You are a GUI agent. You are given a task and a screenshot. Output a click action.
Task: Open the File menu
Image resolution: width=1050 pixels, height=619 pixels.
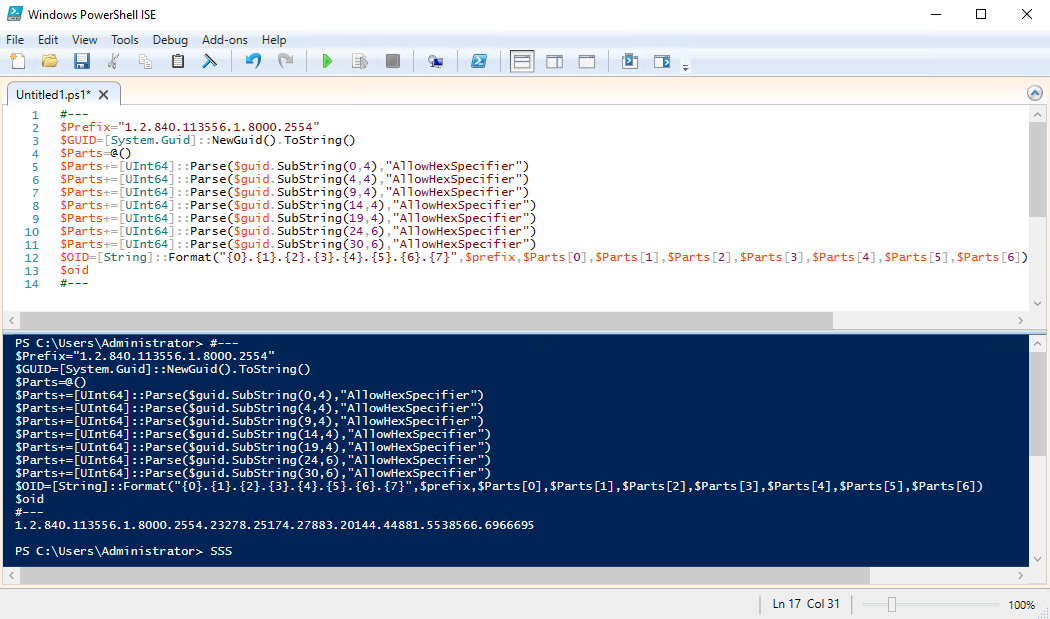click(15, 40)
